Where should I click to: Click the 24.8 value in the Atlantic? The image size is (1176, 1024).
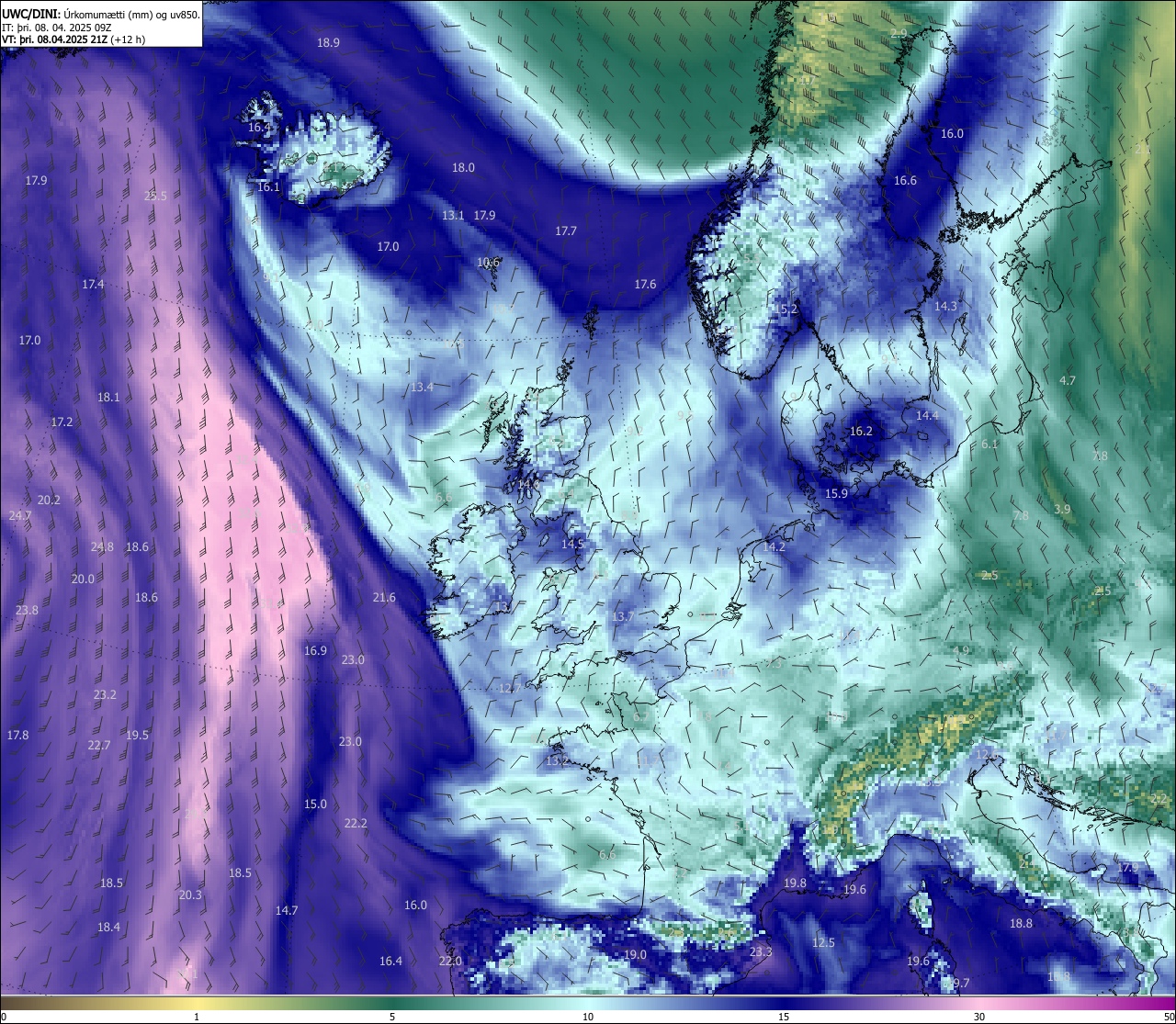point(102,547)
